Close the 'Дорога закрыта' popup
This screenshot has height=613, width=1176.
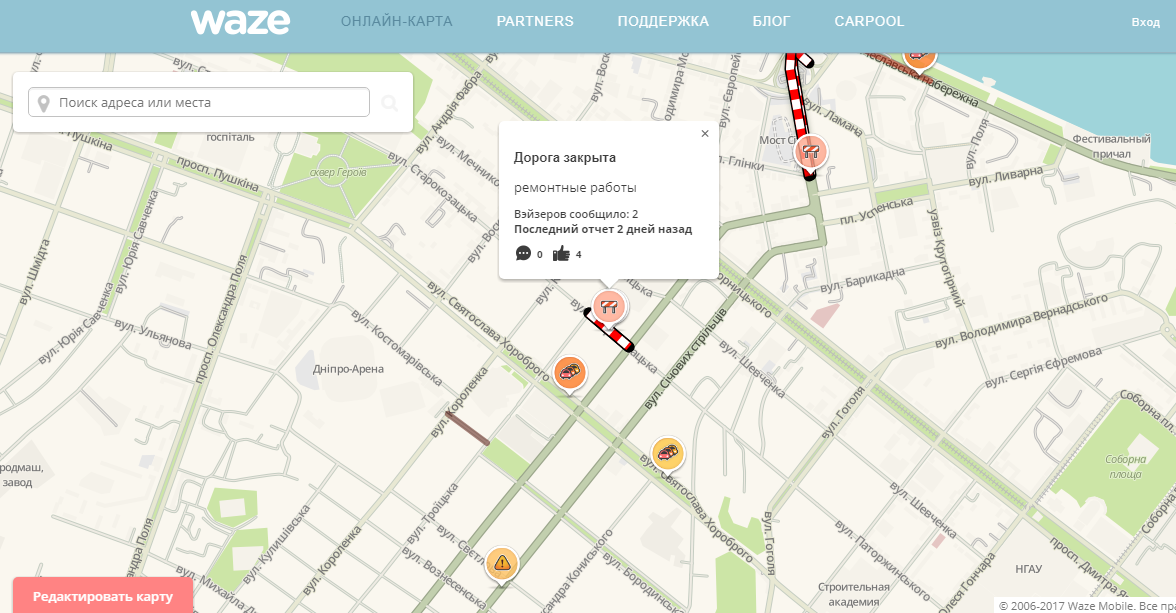pos(705,133)
